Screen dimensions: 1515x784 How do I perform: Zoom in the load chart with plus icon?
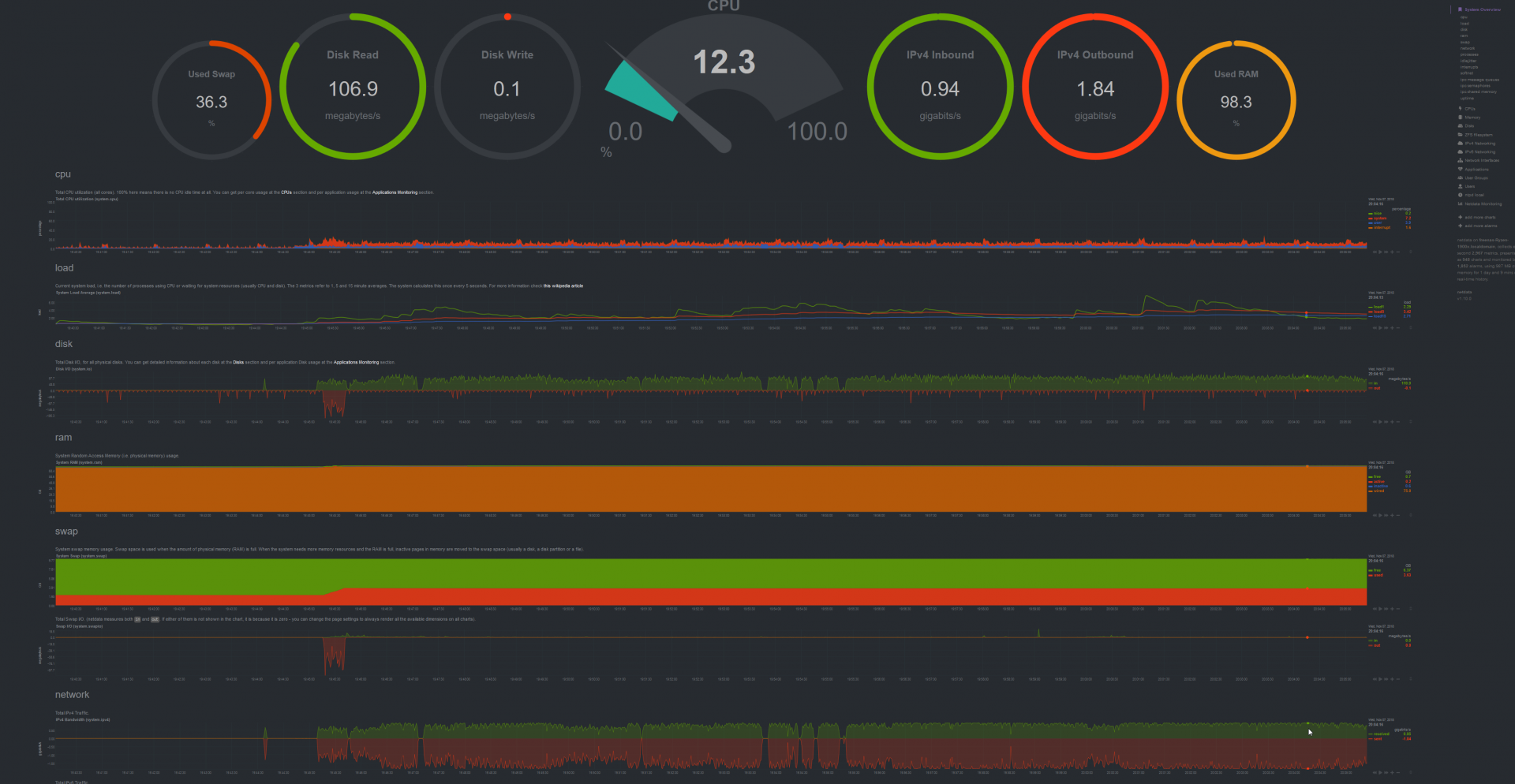pyautogui.click(x=1392, y=327)
